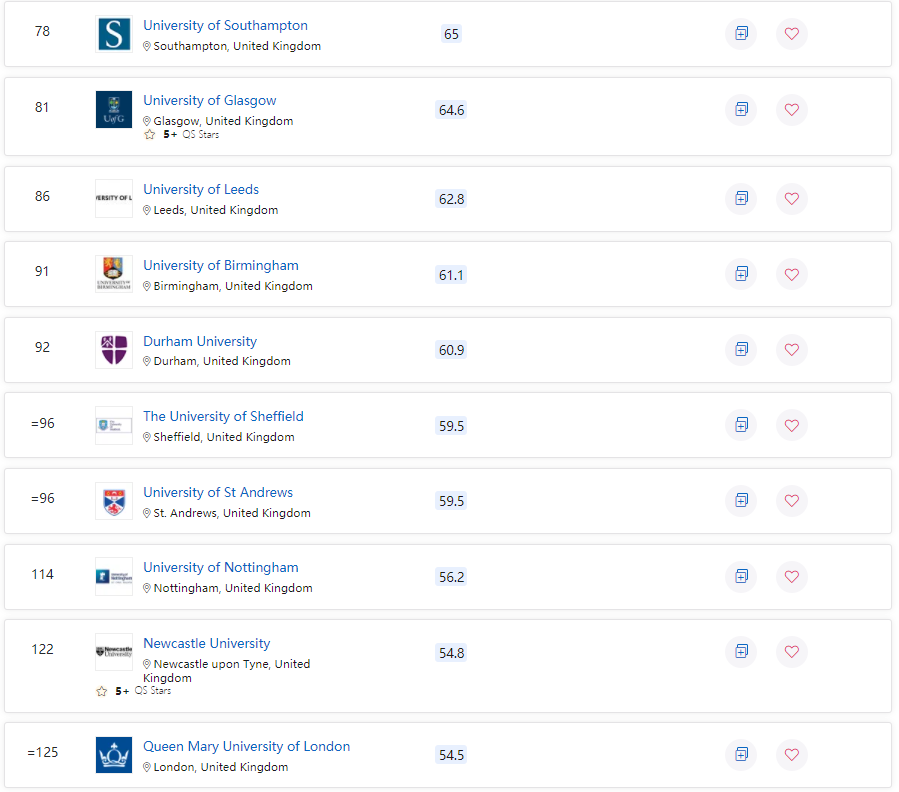Screen dimensions: 899x792
Task: Toggle heart favorite for University of Southampton
Action: coord(792,34)
